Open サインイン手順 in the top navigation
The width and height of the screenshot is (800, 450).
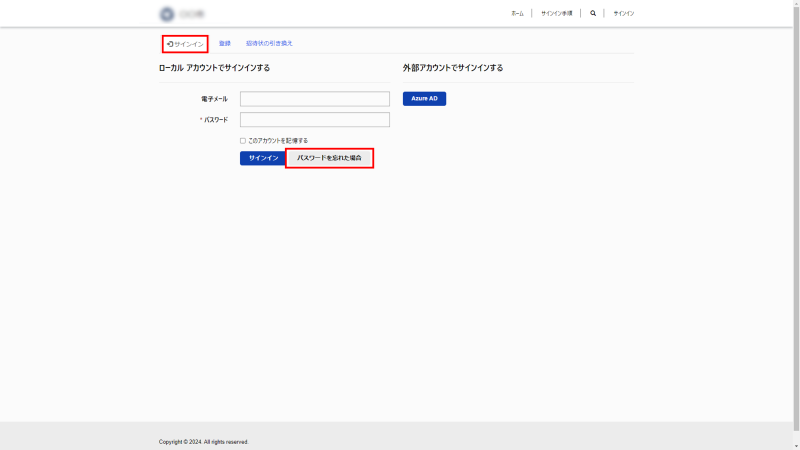(x=556, y=14)
